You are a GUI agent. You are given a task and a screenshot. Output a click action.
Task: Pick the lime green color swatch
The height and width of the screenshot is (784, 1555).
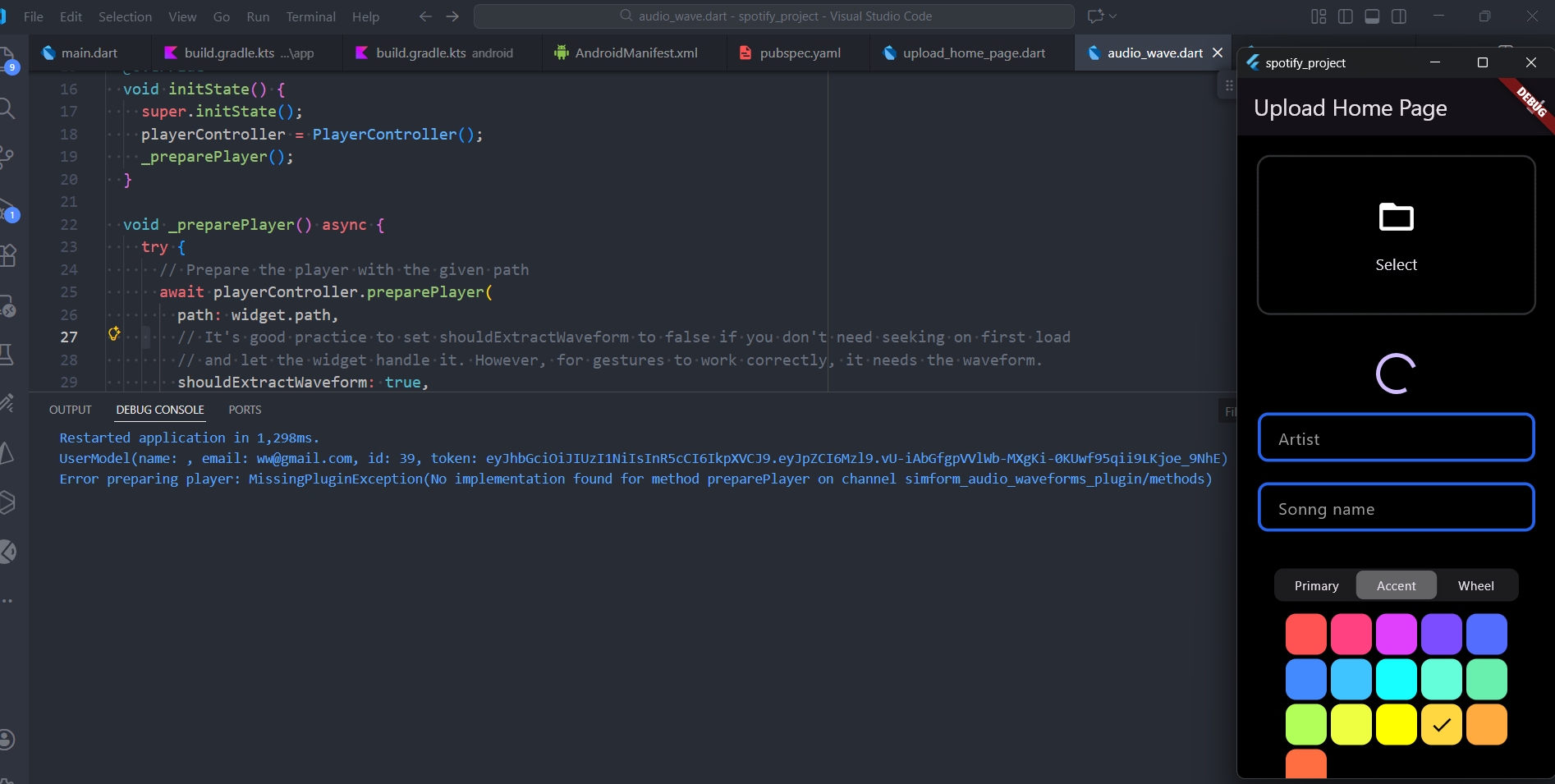click(1305, 724)
